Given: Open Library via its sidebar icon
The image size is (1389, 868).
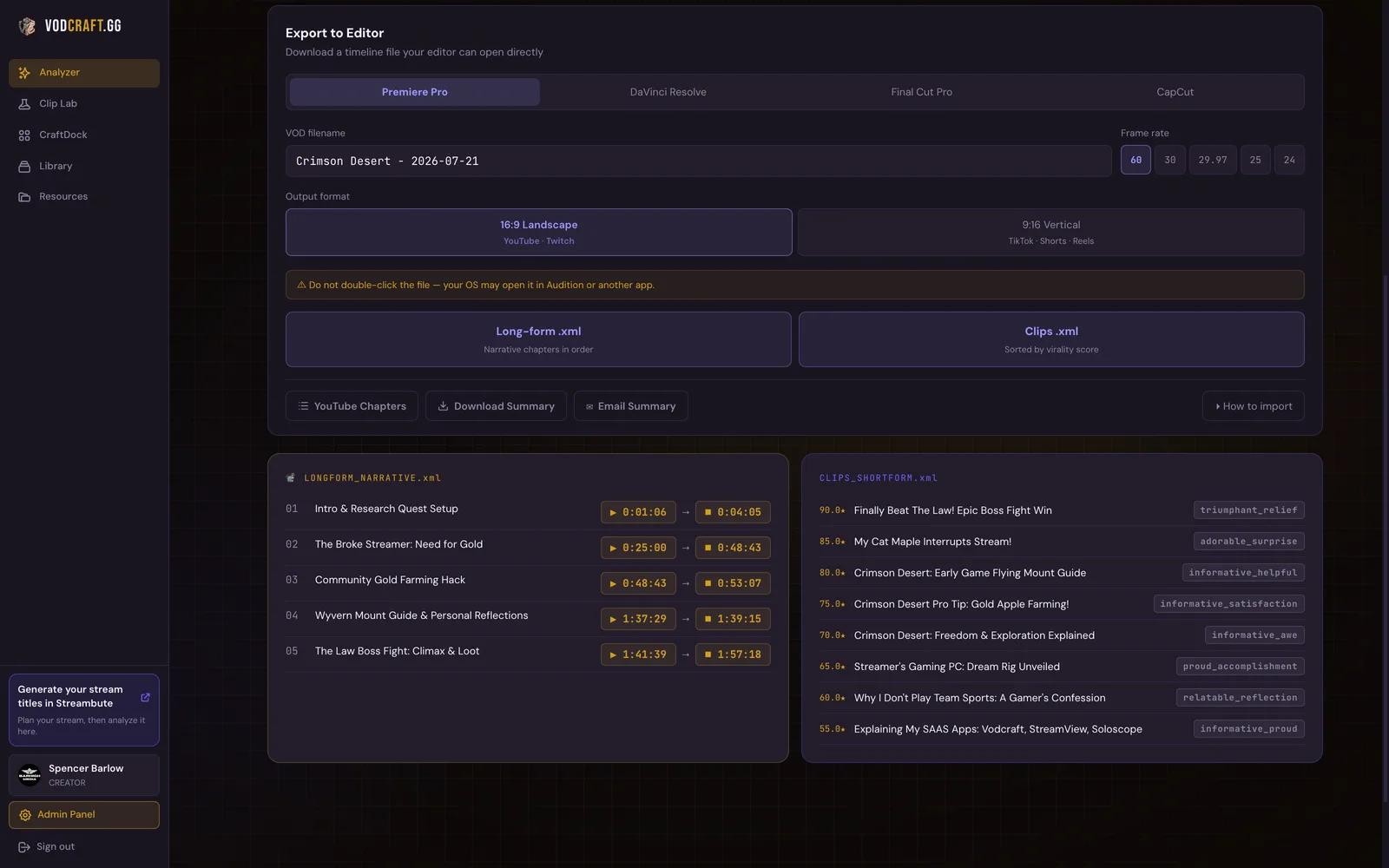Looking at the screenshot, I should [24, 167].
